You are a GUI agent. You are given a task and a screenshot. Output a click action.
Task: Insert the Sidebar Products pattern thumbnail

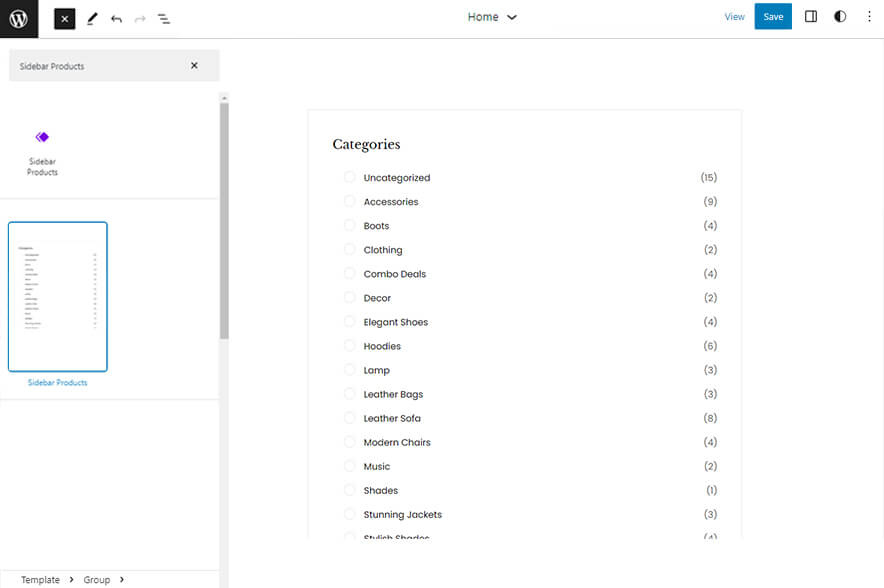click(x=58, y=297)
